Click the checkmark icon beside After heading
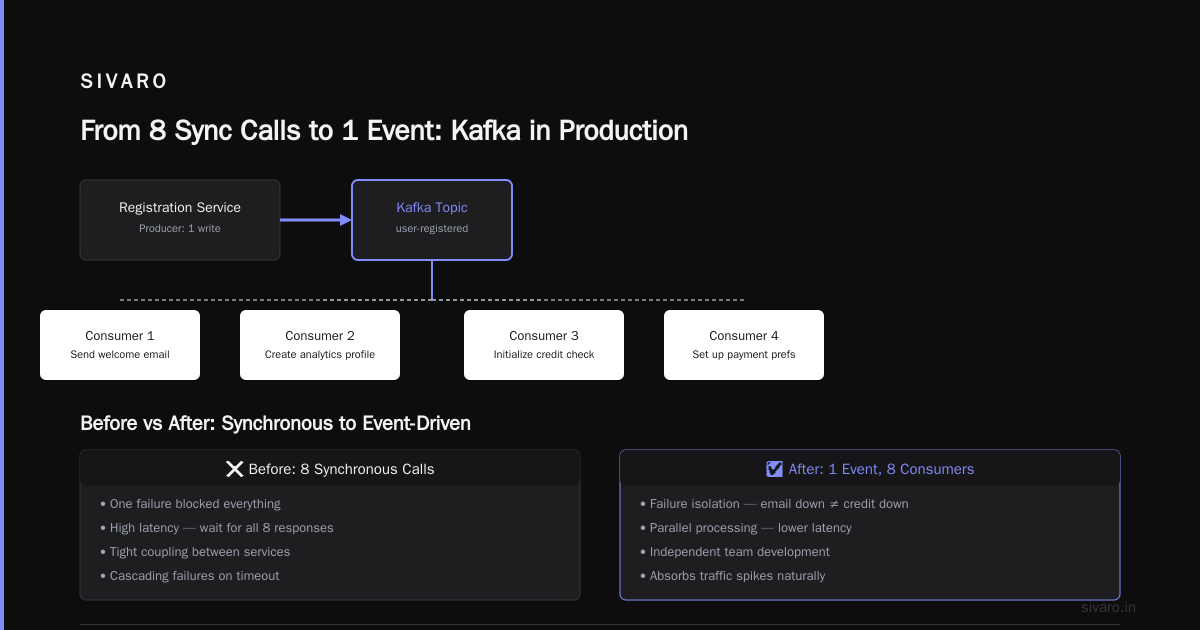 774,469
